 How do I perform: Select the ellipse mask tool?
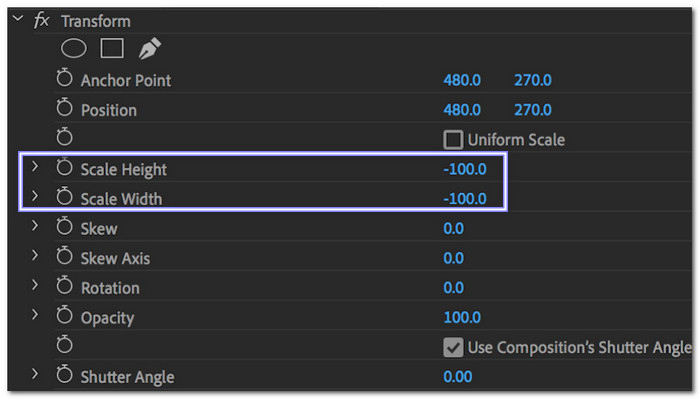point(74,48)
